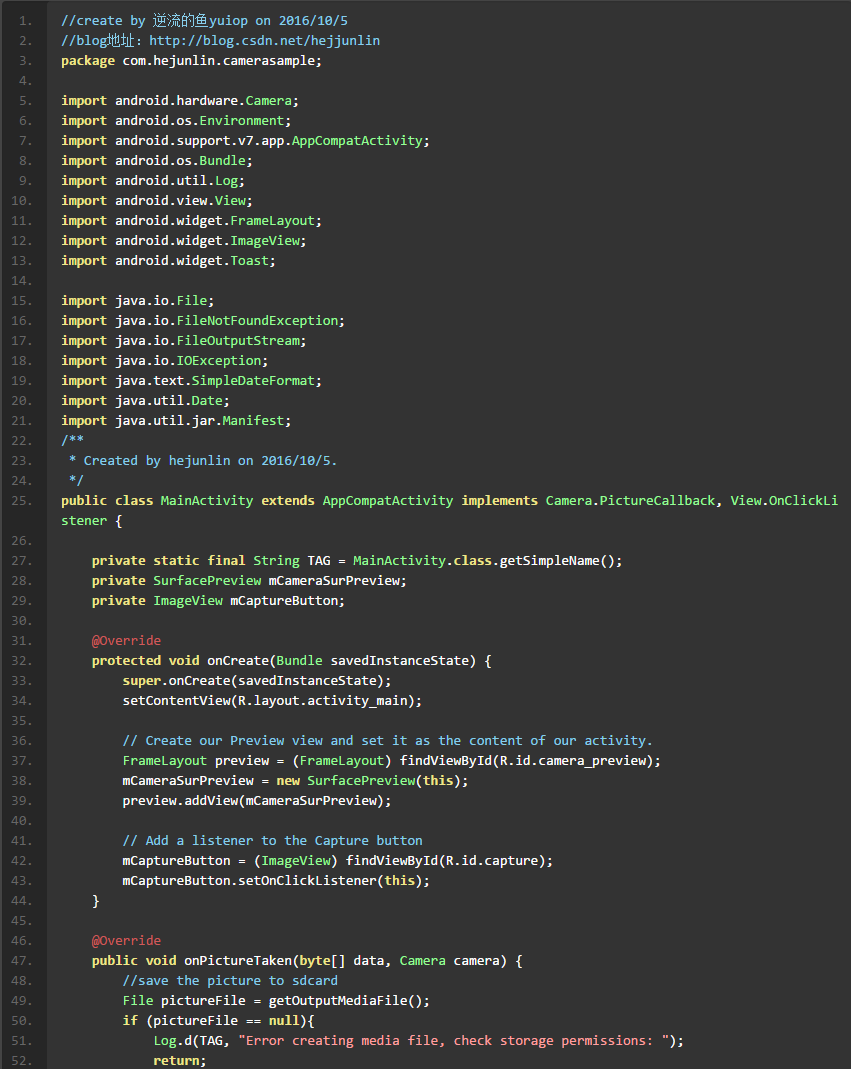Viewport: 851px width, 1069px height.
Task: Click '//save the picture to sdcard' comment
Action: pyautogui.click(x=230, y=980)
